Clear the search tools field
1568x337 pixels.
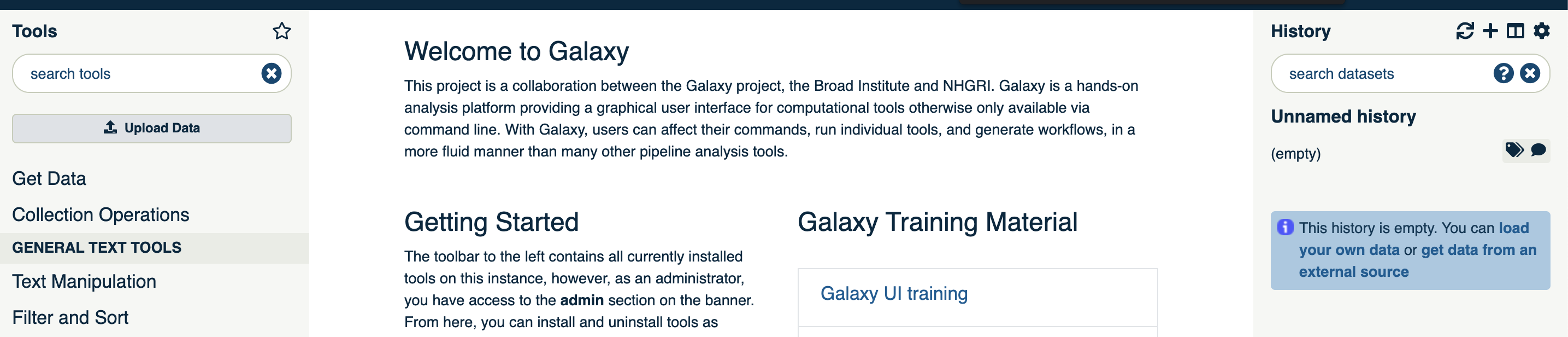272,74
